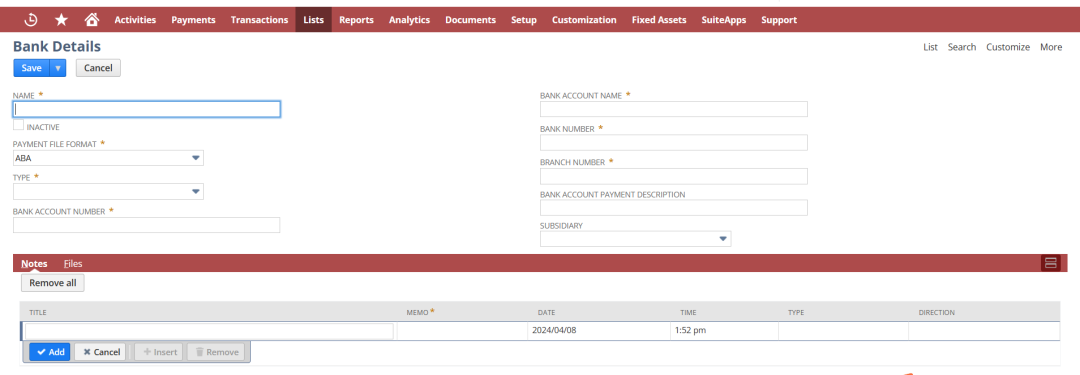This screenshot has height=375, width=1080.
Task: Open the List link at top right
Action: [931, 47]
